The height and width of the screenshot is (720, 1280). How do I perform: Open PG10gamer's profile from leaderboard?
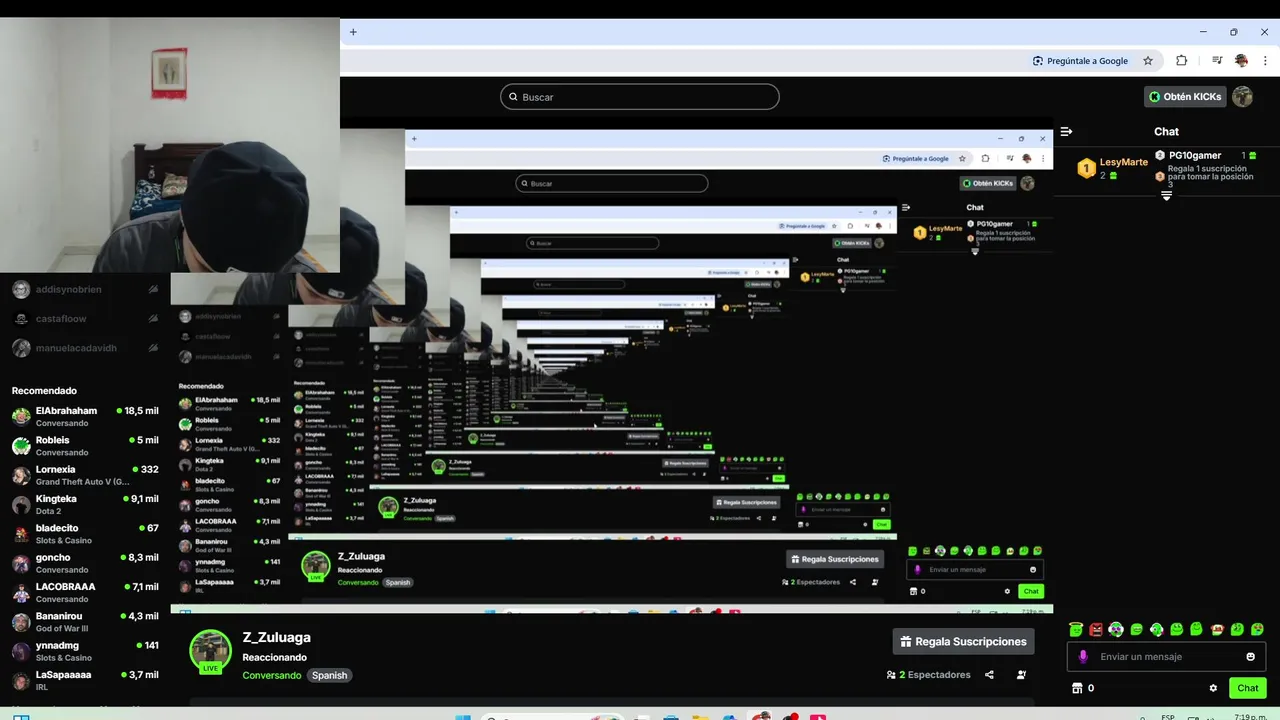tap(1195, 155)
